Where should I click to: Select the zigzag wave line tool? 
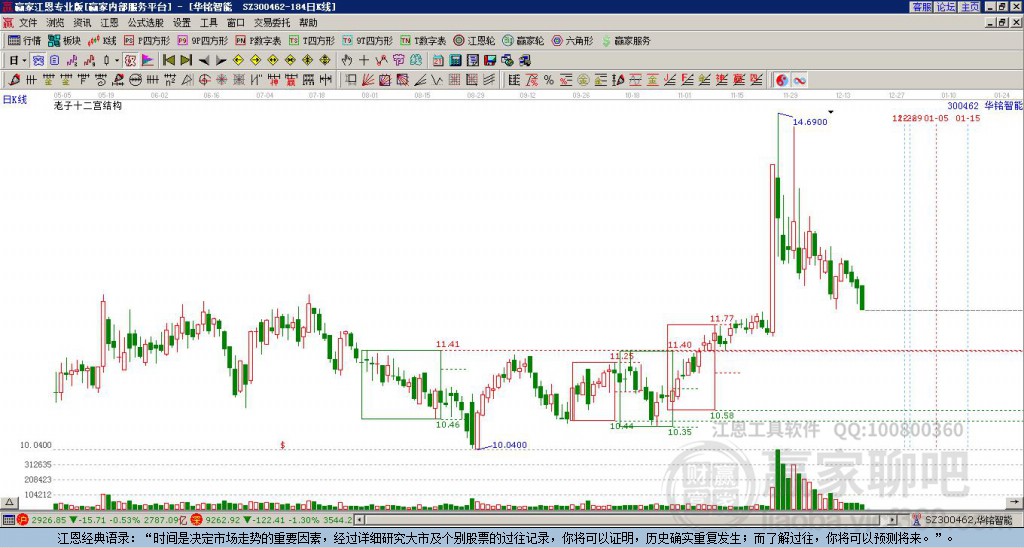[x=437, y=80]
